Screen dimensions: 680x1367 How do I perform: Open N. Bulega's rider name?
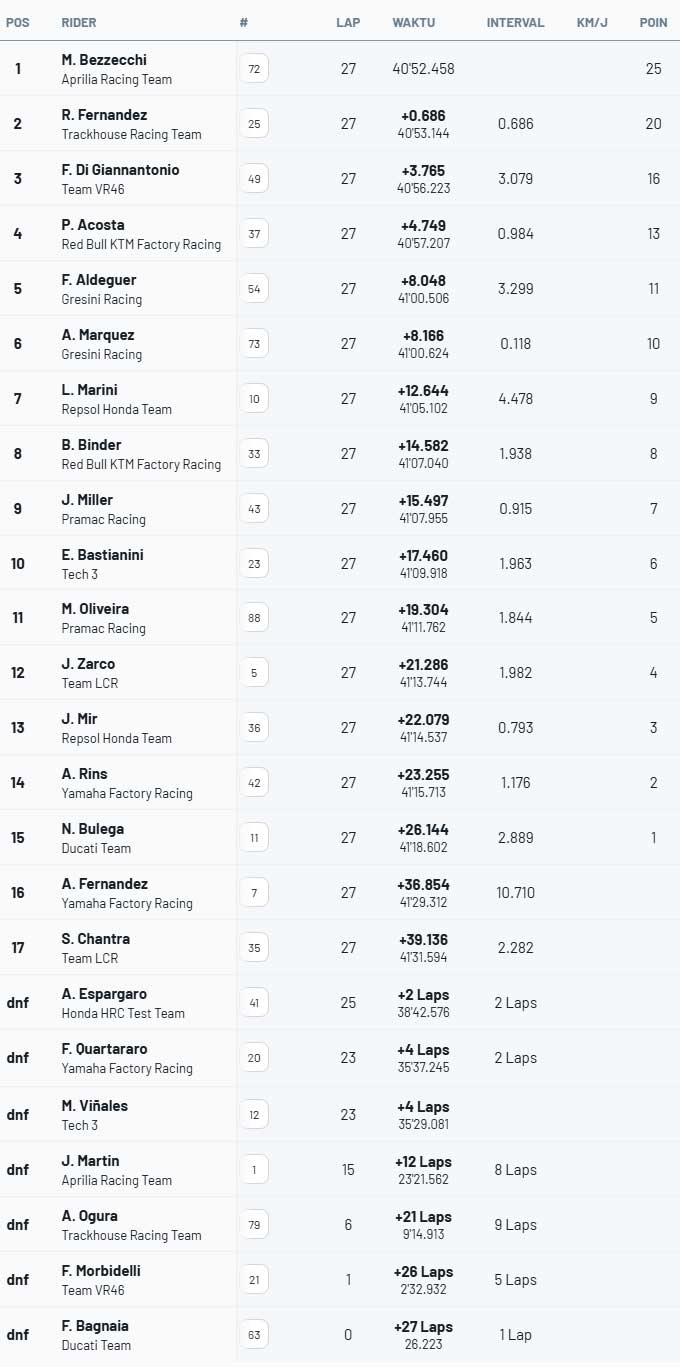pyautogui.click(x=93, y=829)
